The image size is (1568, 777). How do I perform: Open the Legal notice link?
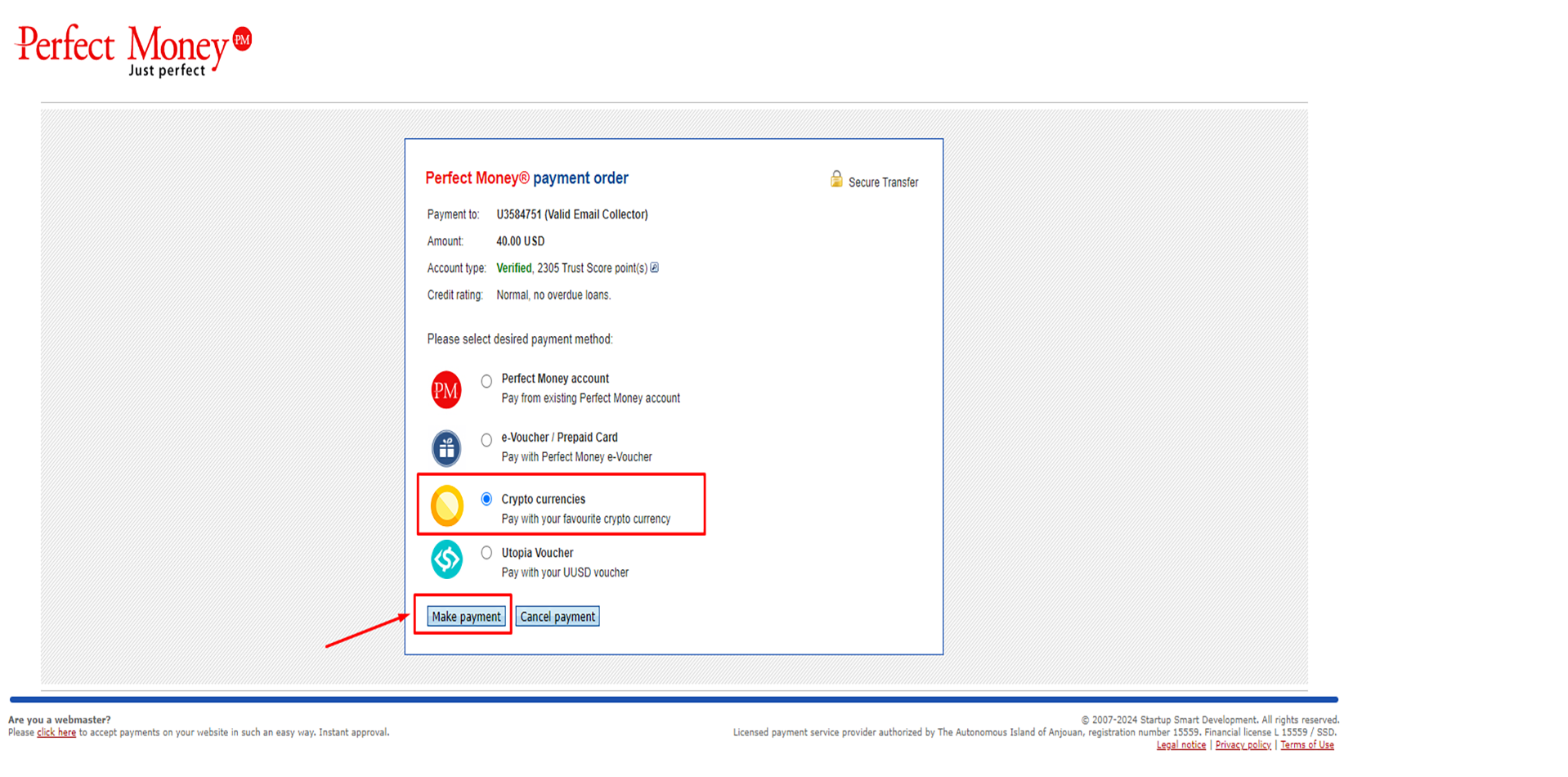click(x=1181, y=745)
